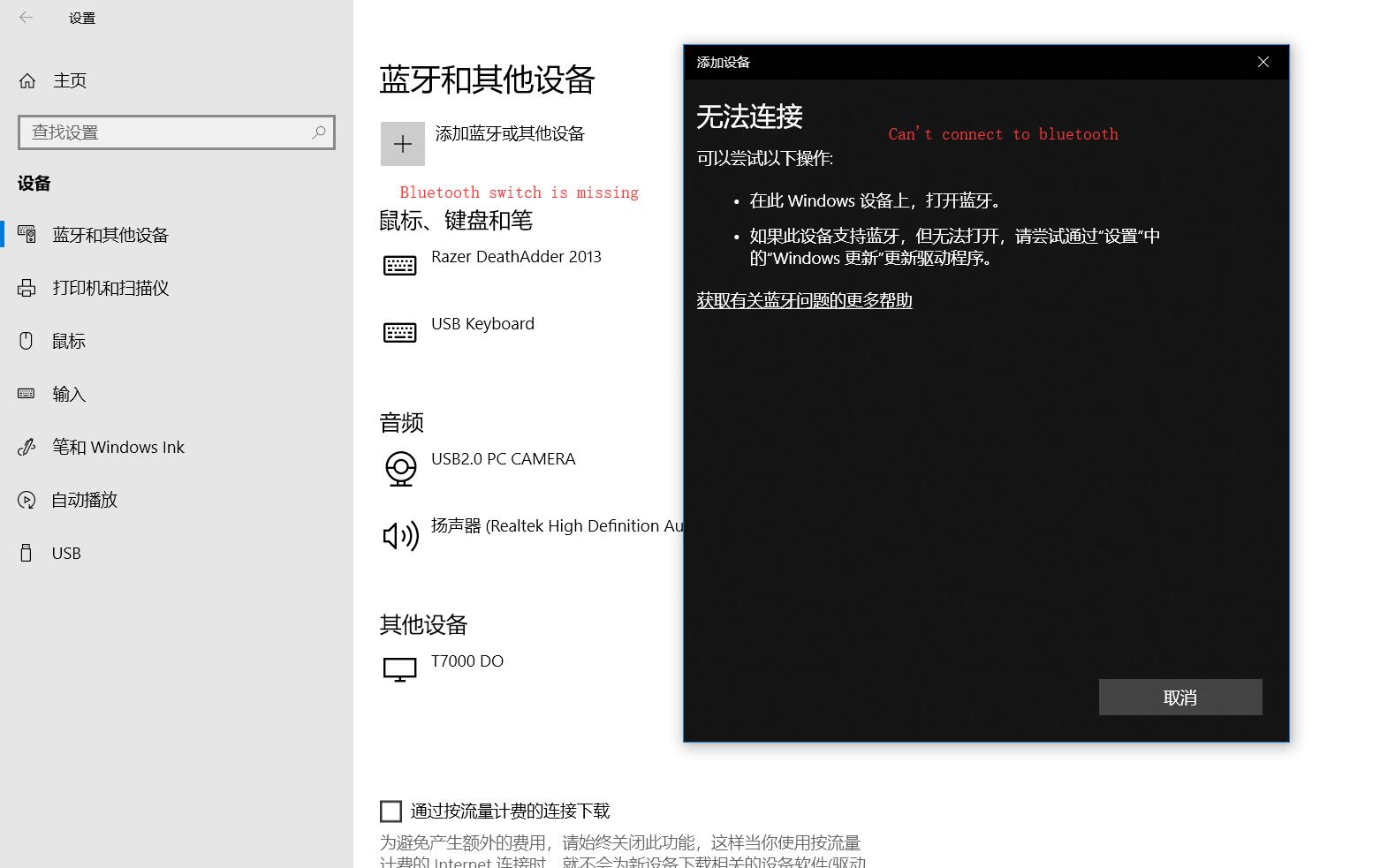Go to USB settings page
This screenshot has width=1388, height=868.
(x=66, y=553)
